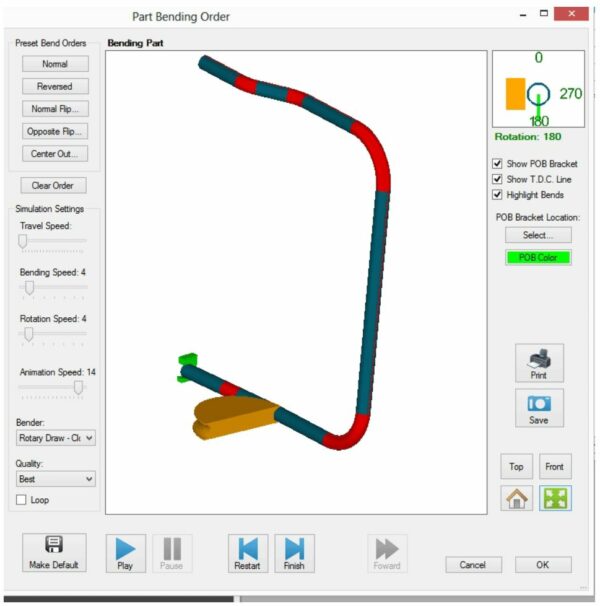The height and width of the screenshot is (606, 600).
Task: Click the Travel Speed slider handle
Action: [x=23, y=241]
